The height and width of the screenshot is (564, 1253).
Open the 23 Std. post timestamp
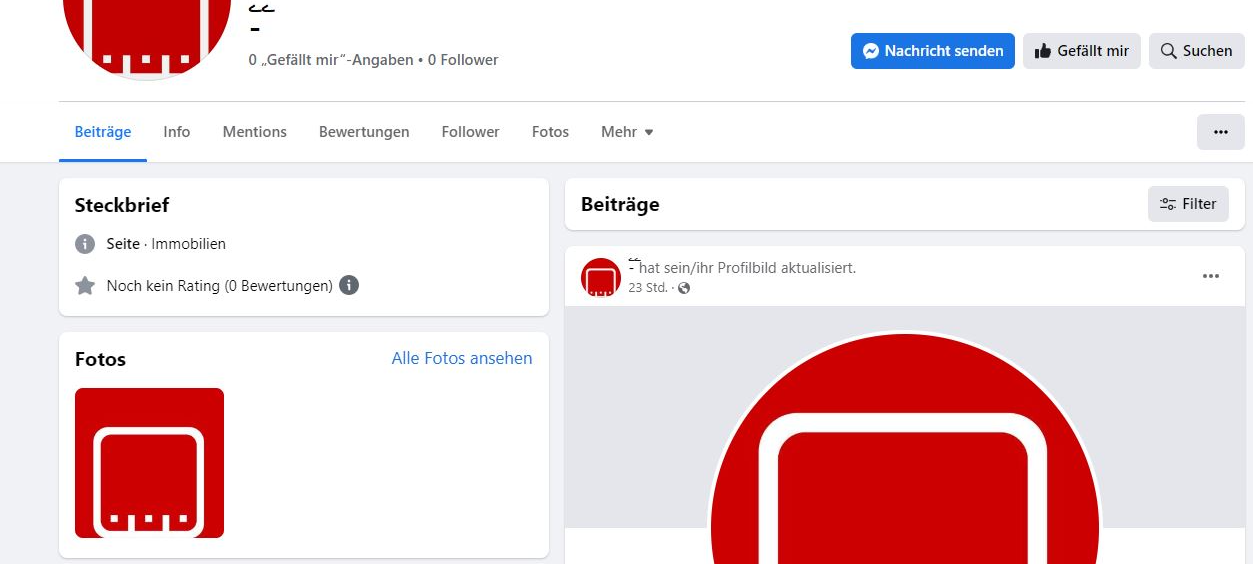point(648,288)
